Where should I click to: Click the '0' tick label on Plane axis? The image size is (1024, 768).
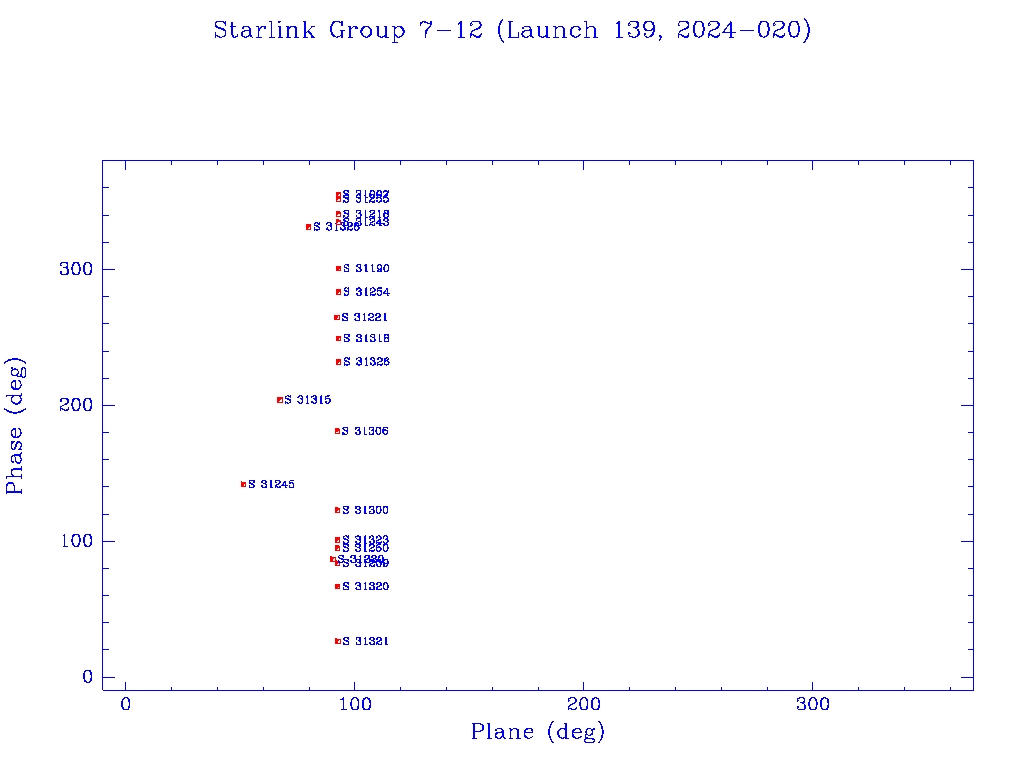[x=125, y=704]
